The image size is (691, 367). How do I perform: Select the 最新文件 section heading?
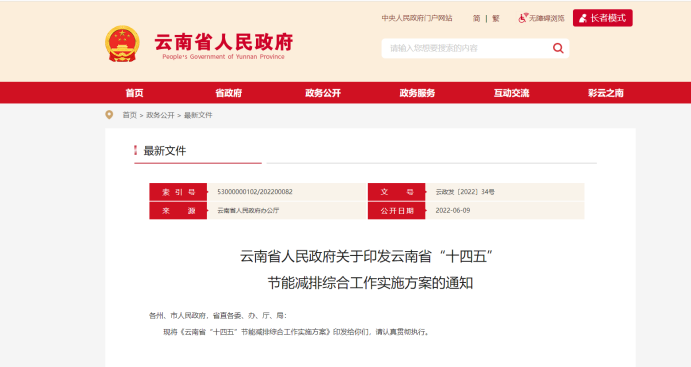[x=165, y=151]
